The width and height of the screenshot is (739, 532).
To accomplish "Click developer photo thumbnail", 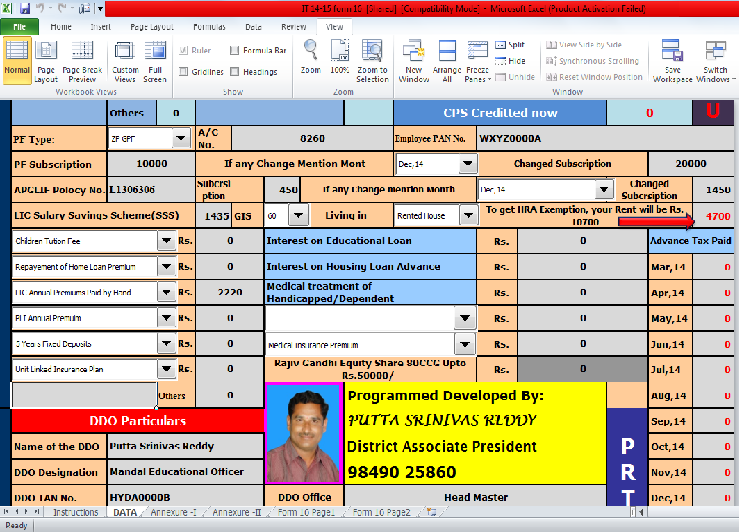I will pos(304,434).
